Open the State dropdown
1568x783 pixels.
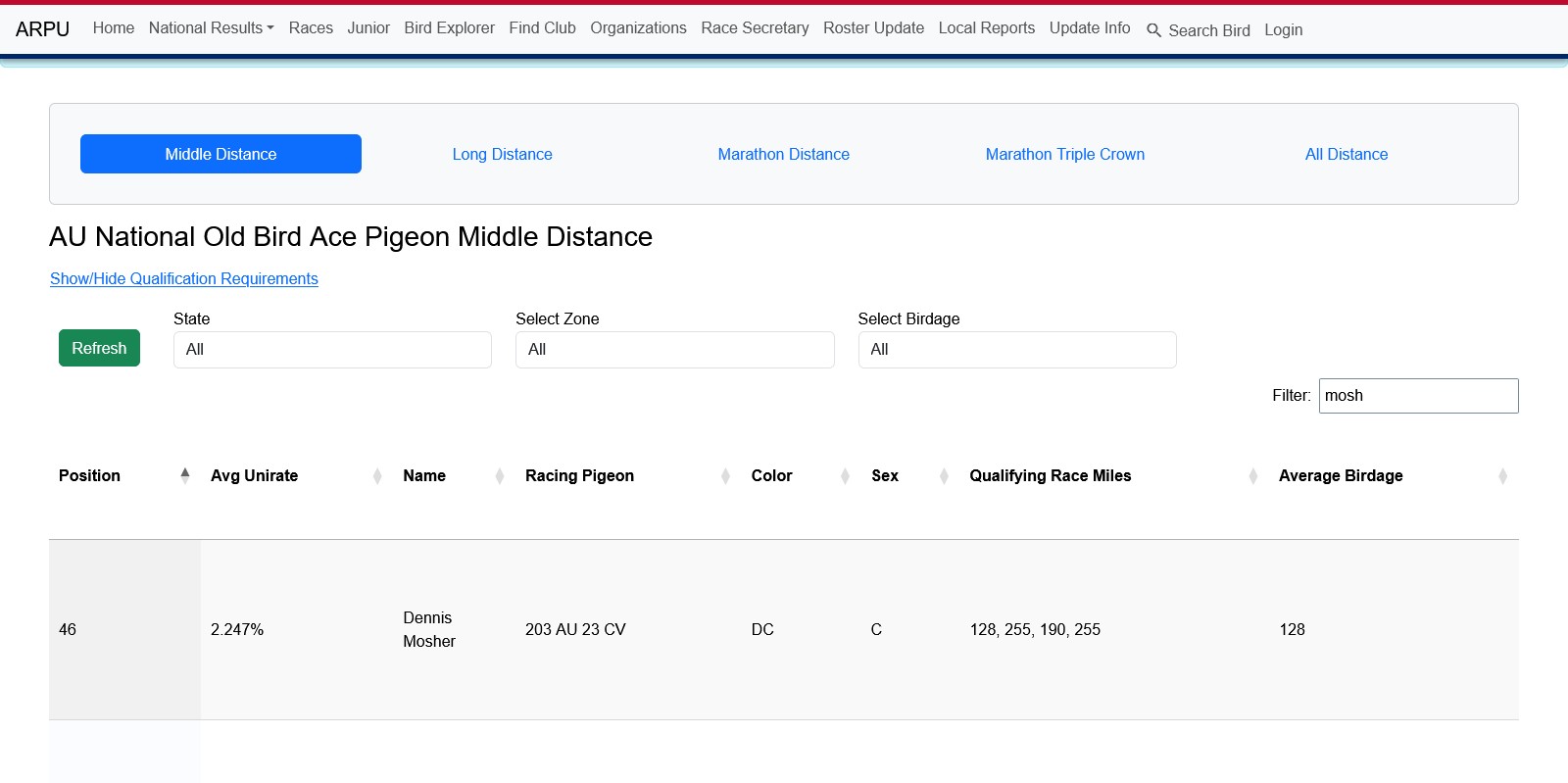(x=332, y=350)
